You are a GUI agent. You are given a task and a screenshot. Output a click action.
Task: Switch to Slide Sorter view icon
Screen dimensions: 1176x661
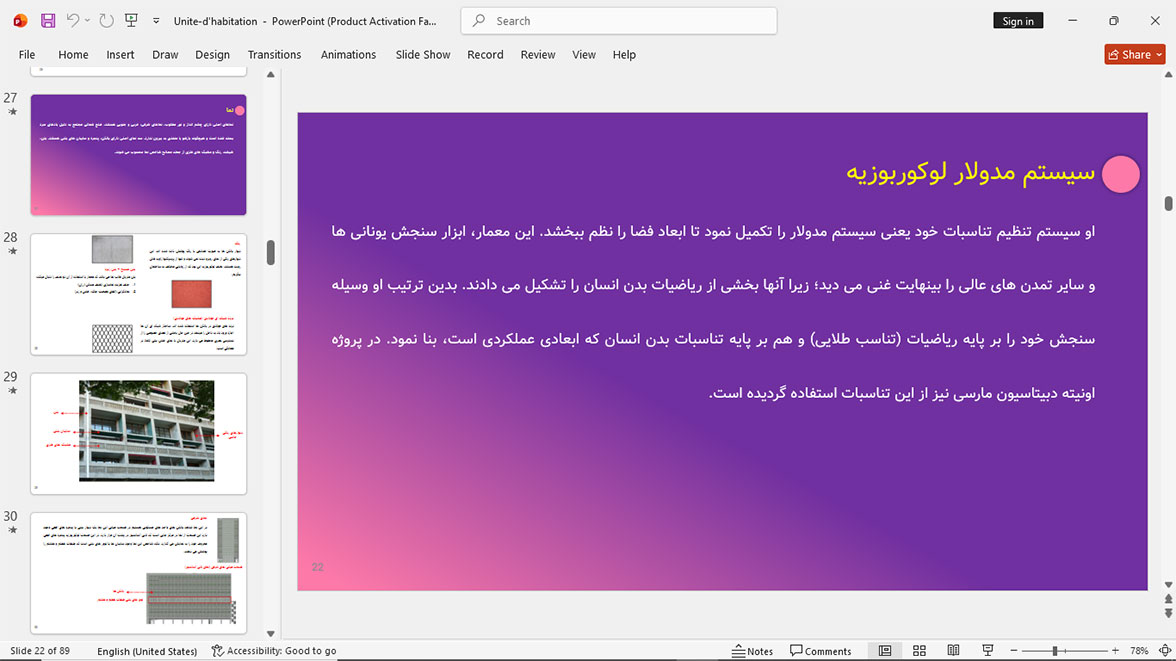919,650
